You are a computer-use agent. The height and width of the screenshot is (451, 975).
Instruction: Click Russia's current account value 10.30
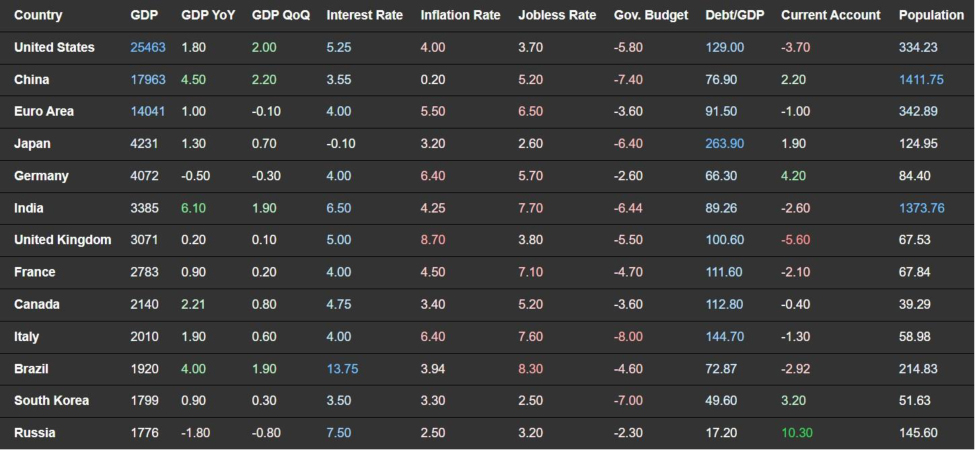coord(799,433)
